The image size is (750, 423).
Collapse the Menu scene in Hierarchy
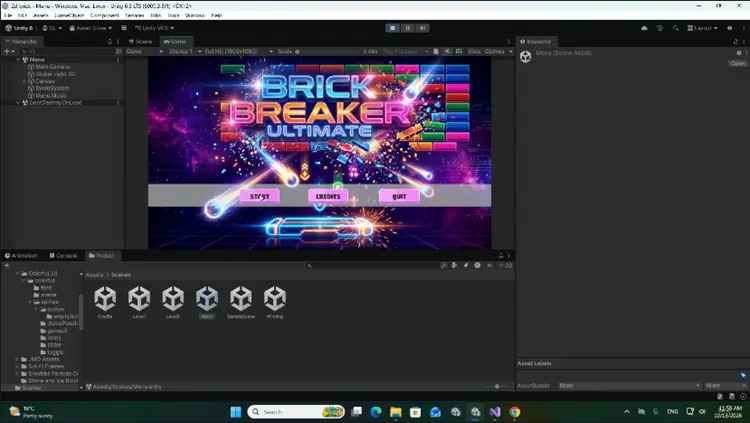tap(18, 60)
